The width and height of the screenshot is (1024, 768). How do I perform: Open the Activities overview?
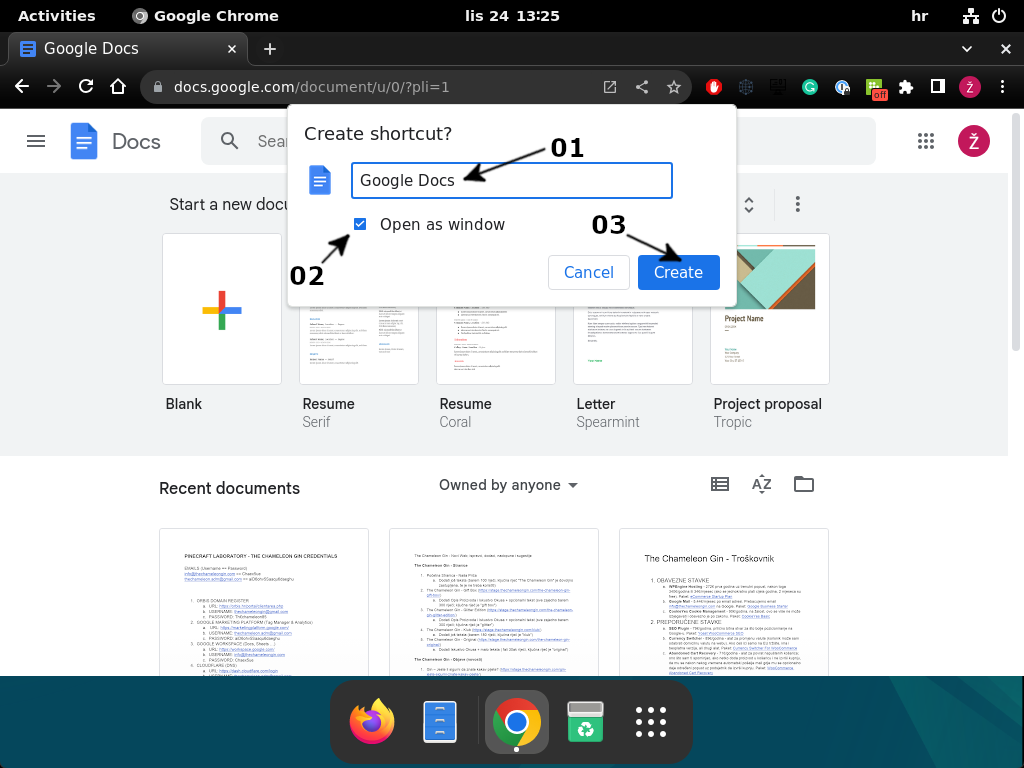point(56,16)
